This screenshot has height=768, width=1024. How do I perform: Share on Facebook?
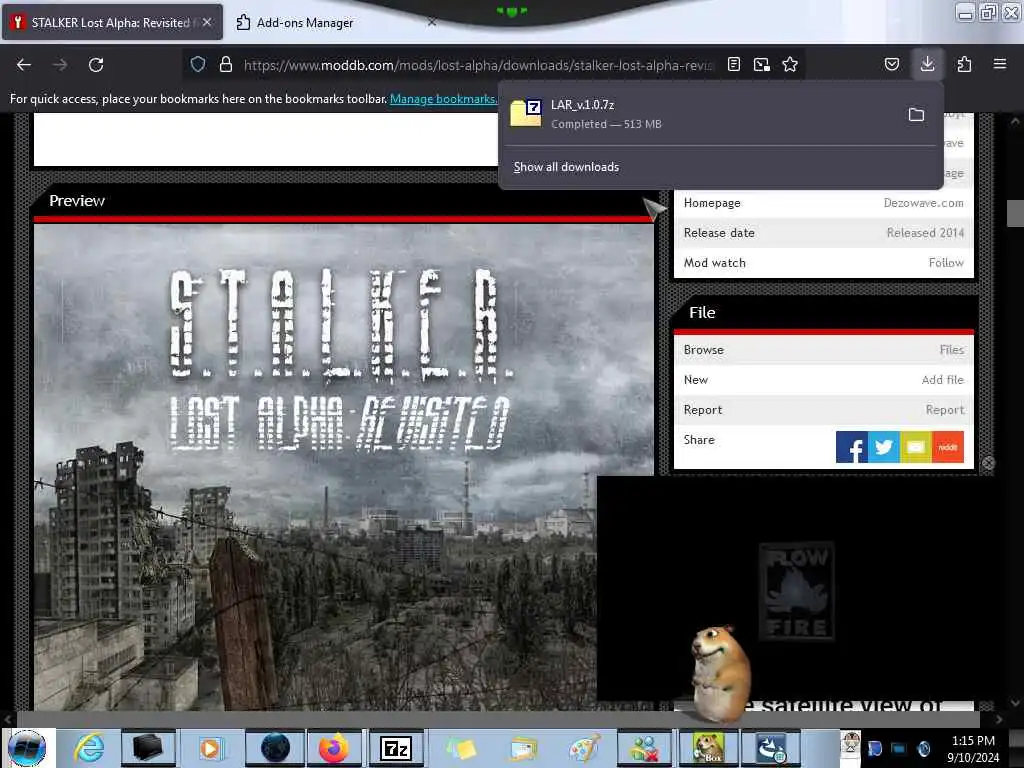coord(852,447)
